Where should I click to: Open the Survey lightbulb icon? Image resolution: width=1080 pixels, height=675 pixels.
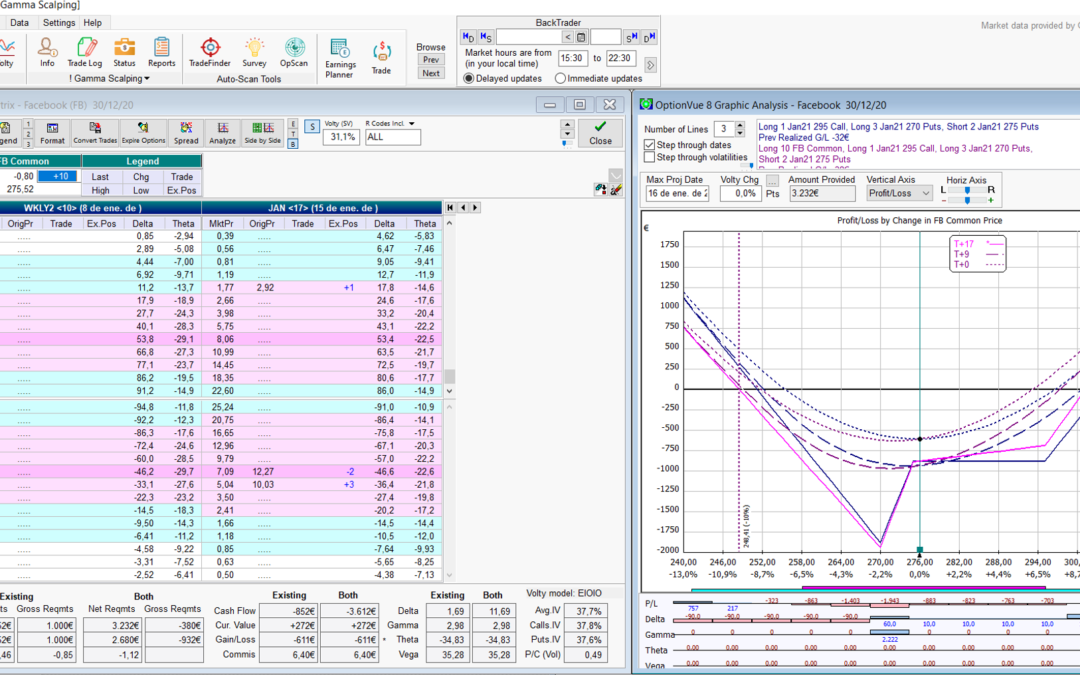click(254, 52)
